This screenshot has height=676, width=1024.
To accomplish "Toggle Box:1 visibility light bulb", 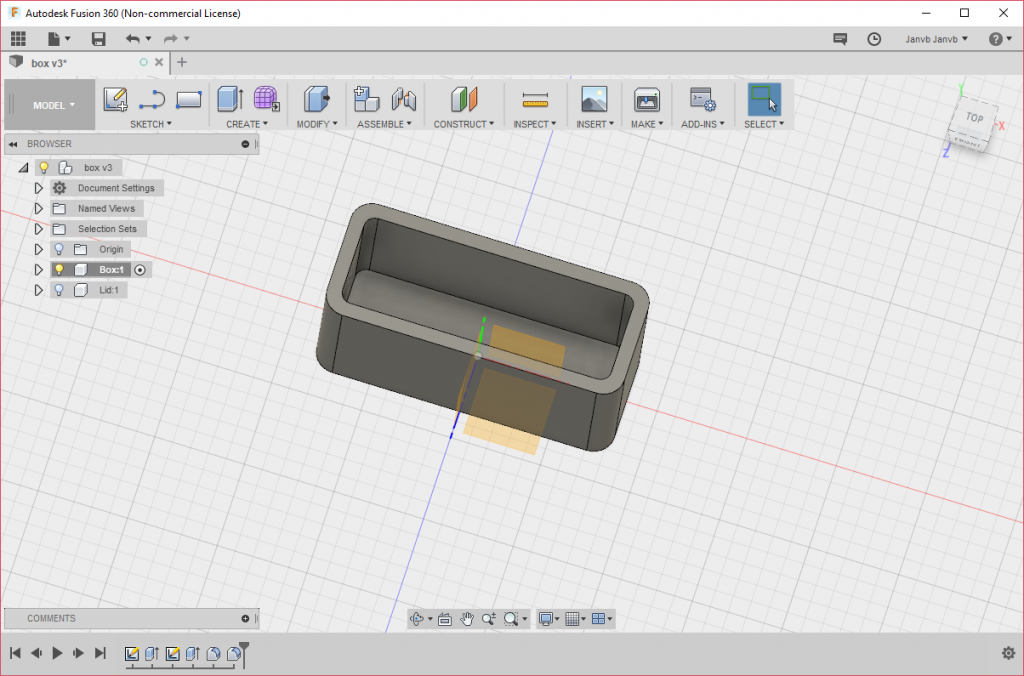I will [x=59, y=269].
